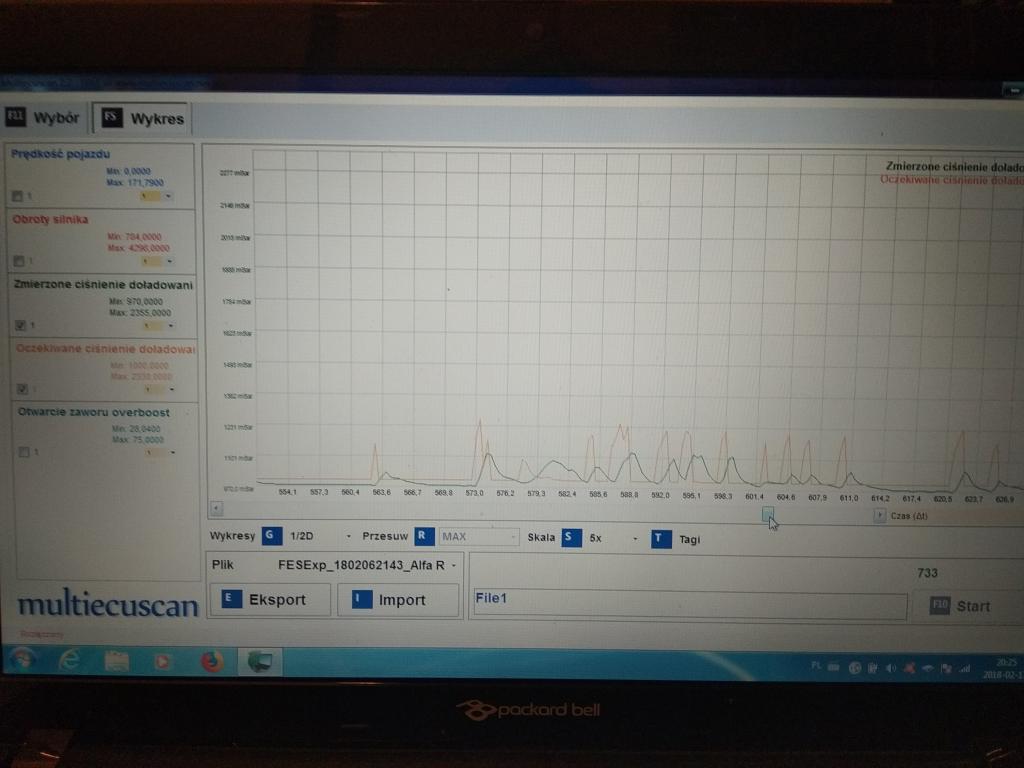
Task: Open the media player taskbar icon
Action: 163,662
